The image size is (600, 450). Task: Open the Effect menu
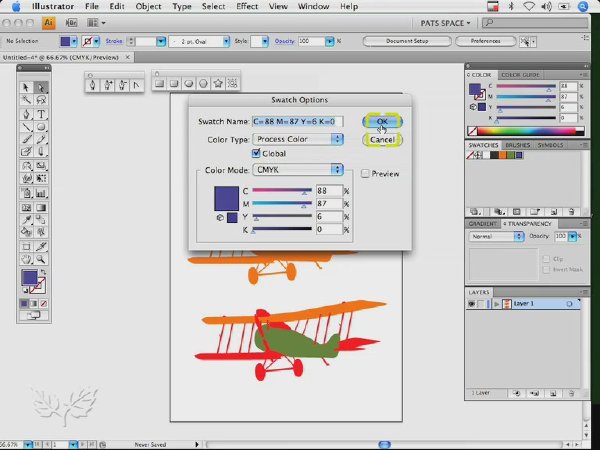pyautogui.click(x=247, y=7)
